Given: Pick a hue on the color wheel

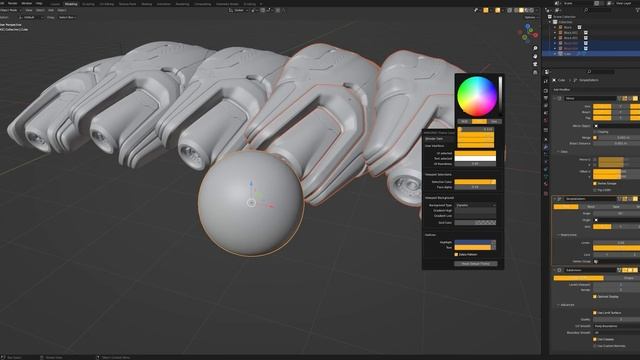Looking at the screenshot, I should click(x=476, y=96).
